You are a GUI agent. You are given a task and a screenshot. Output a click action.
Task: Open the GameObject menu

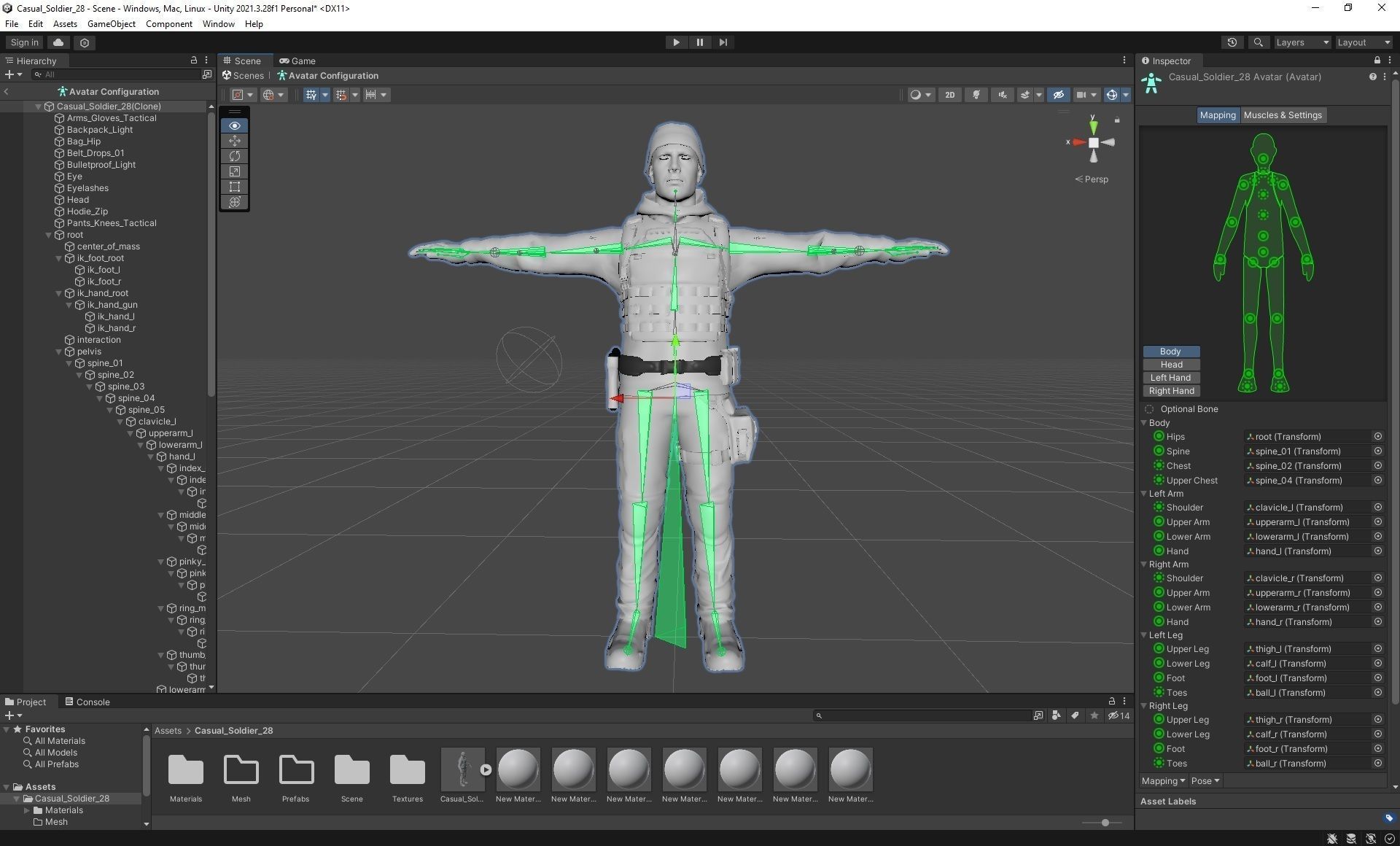pyautogui.click(x=111, y=24)
